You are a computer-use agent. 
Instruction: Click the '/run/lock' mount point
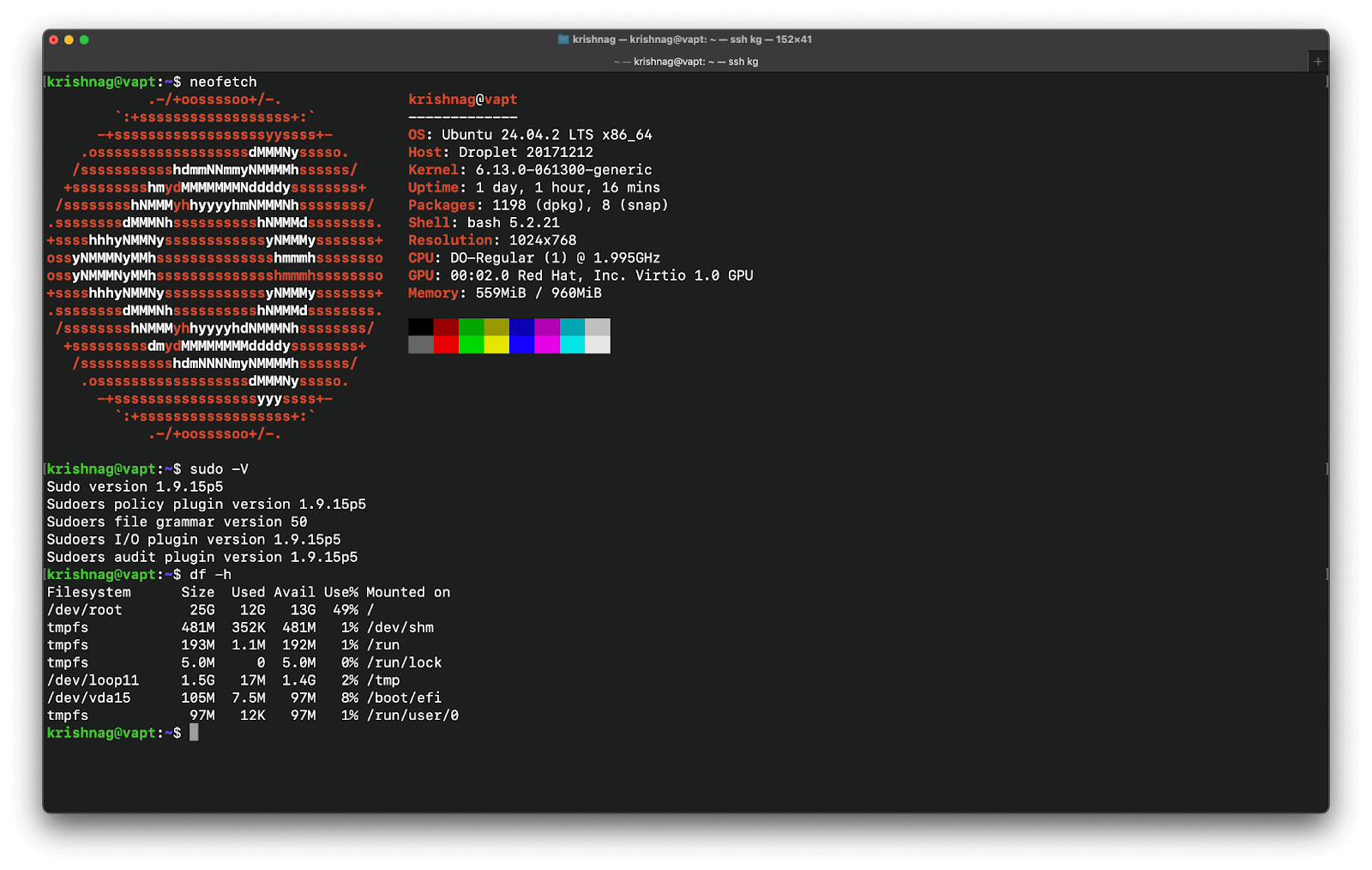405,662
